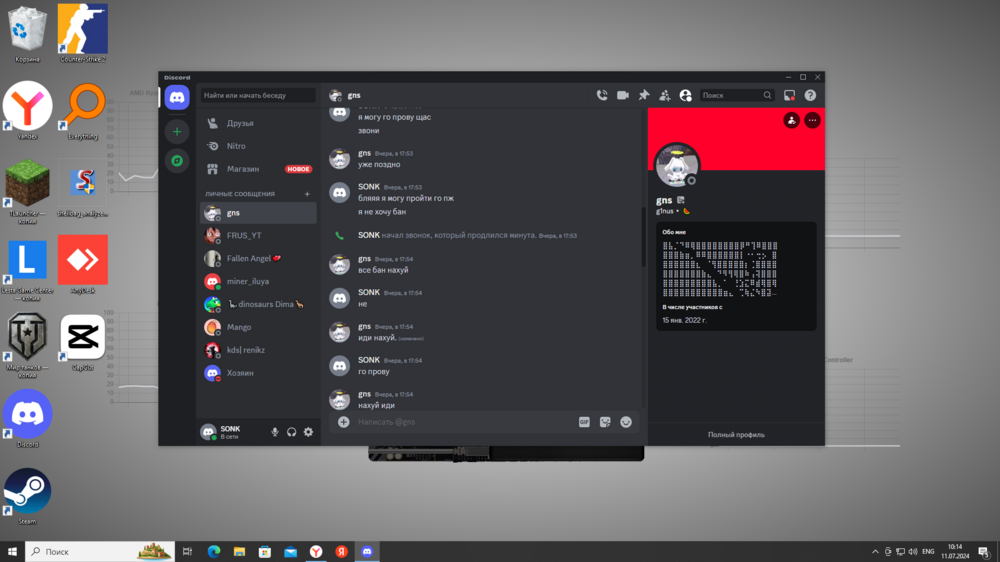Show hidden tray icons chevron

coord(875,552)
